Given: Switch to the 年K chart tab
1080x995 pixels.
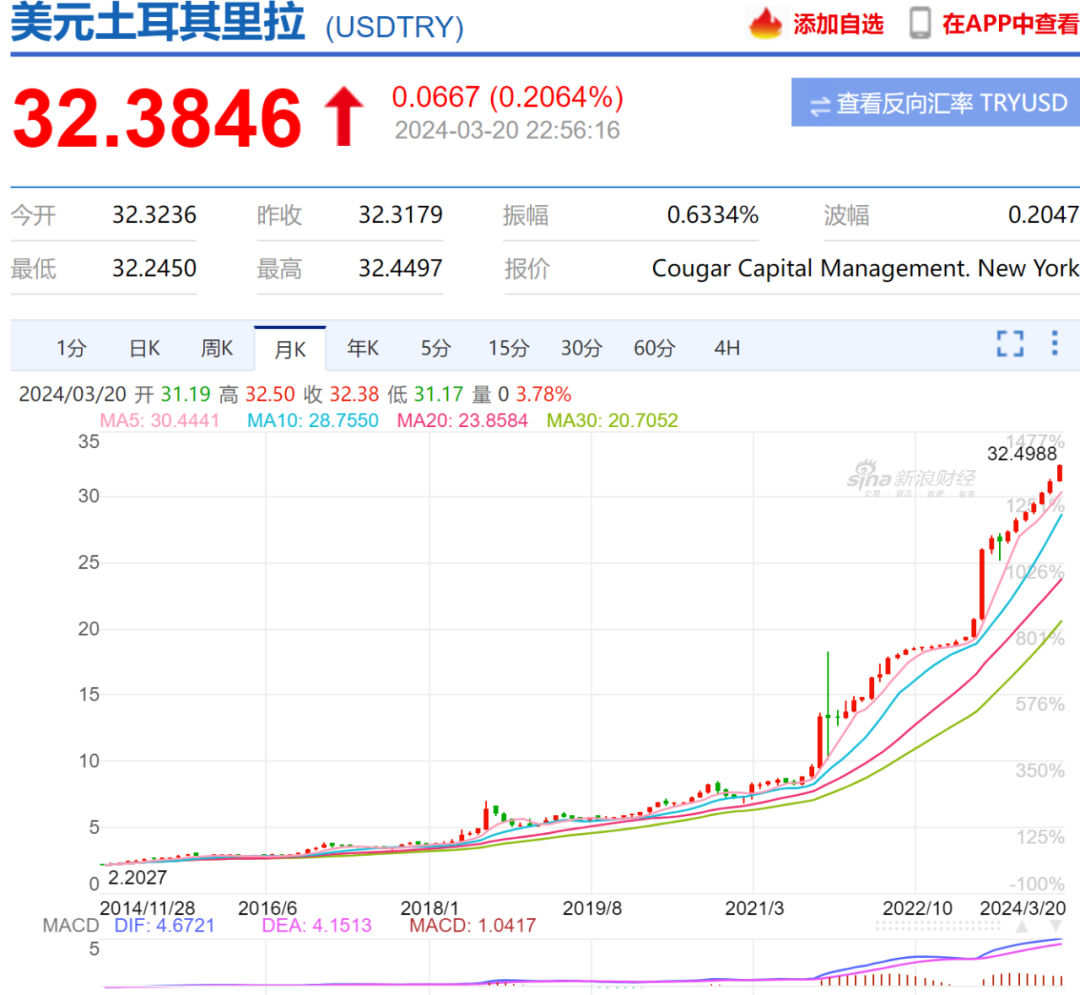Looking at the screenshot, I should 363,348.
